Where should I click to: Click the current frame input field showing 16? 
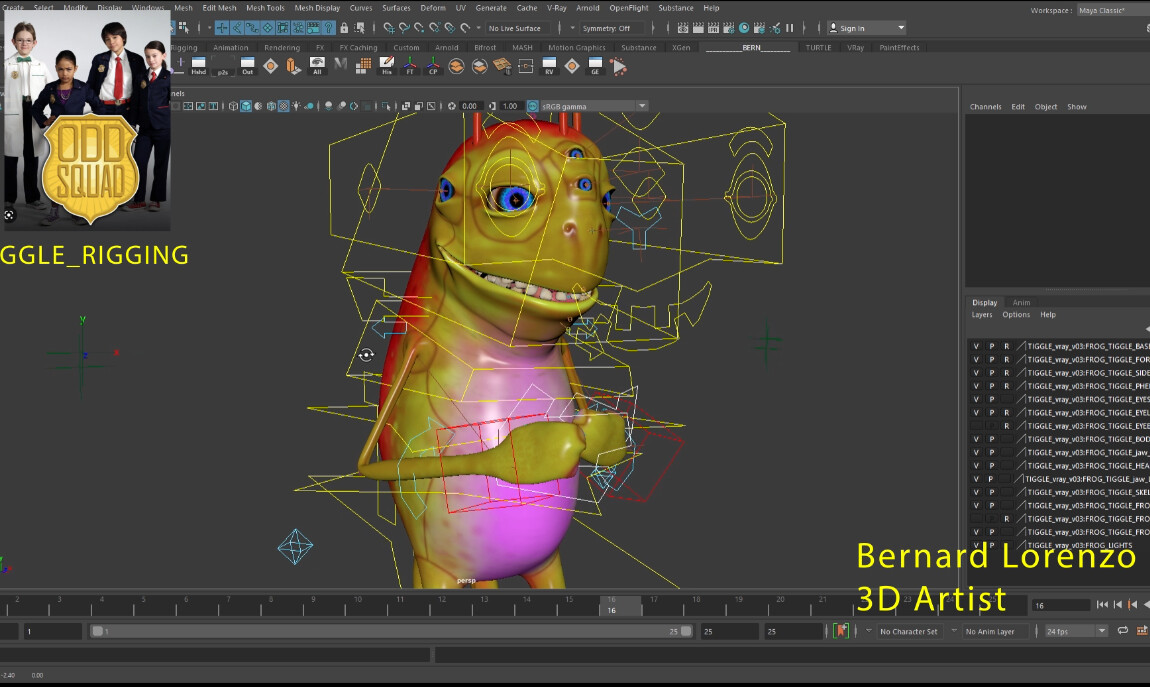point(1062,604)
